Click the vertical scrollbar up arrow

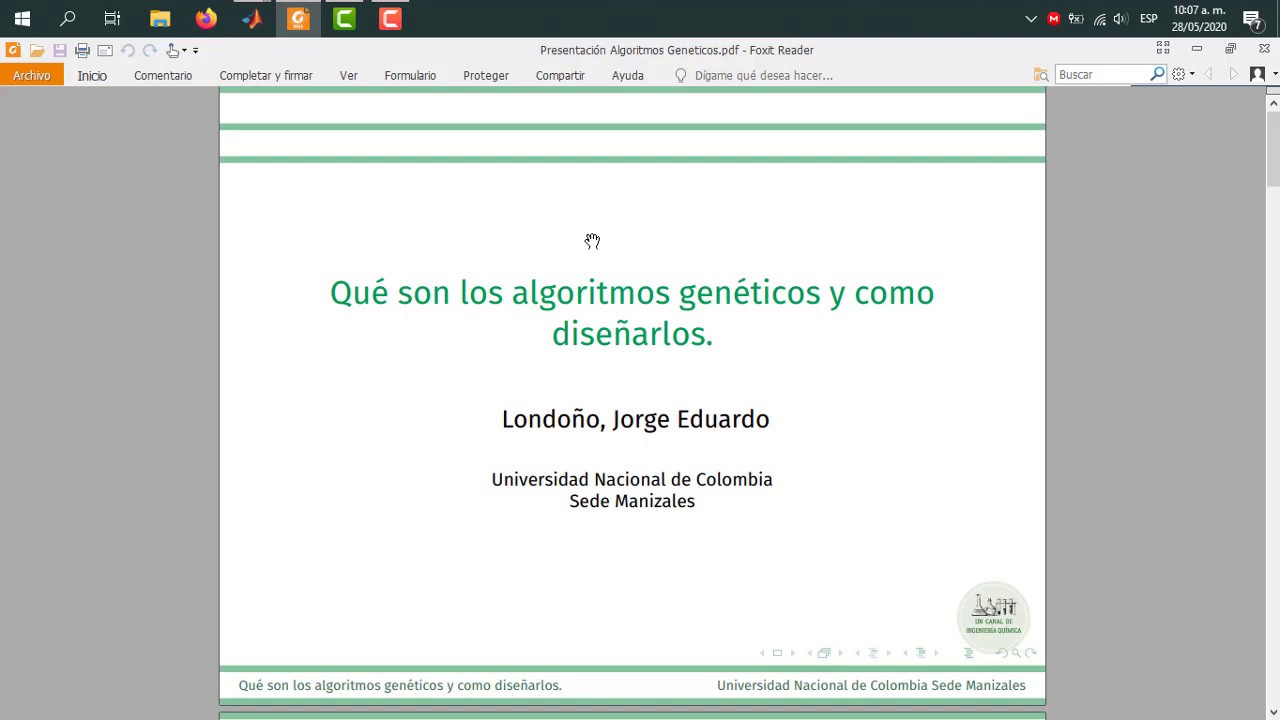(1273, 103)
